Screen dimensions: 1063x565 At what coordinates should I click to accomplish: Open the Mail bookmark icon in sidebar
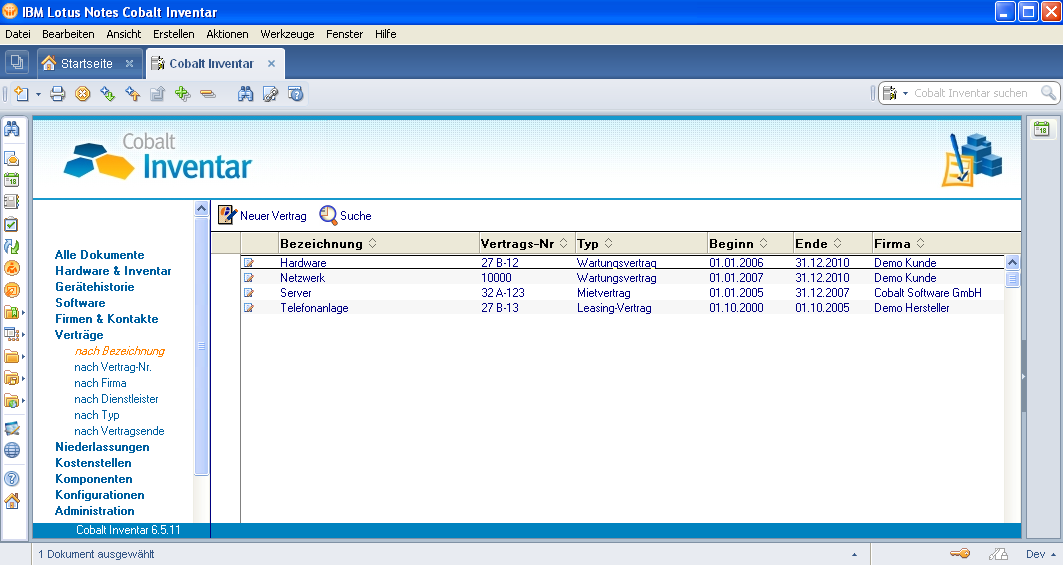coord(12,158)
